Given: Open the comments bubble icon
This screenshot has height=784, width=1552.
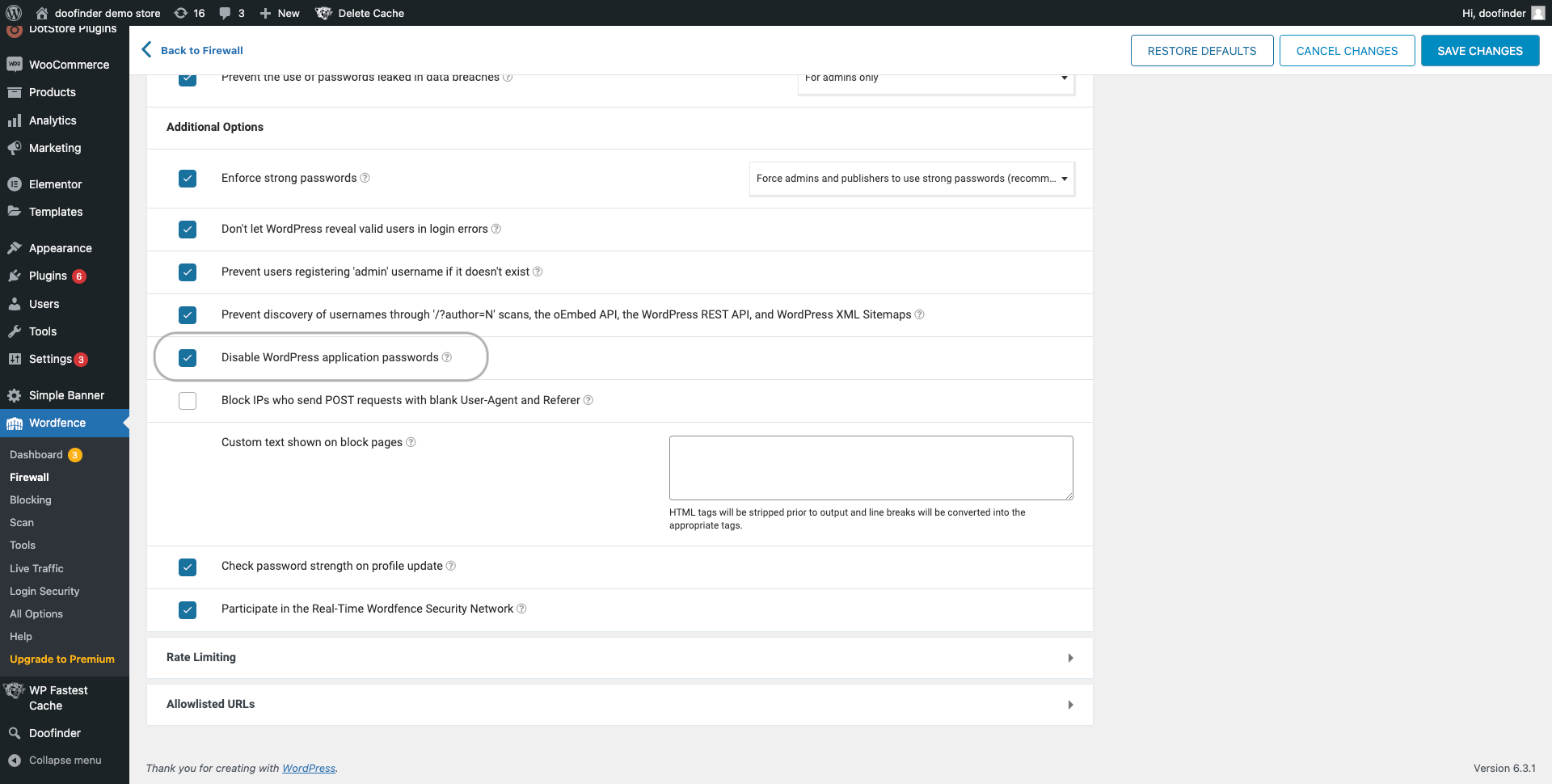Looking at the screenshot, I should click(x=225, y=13).
